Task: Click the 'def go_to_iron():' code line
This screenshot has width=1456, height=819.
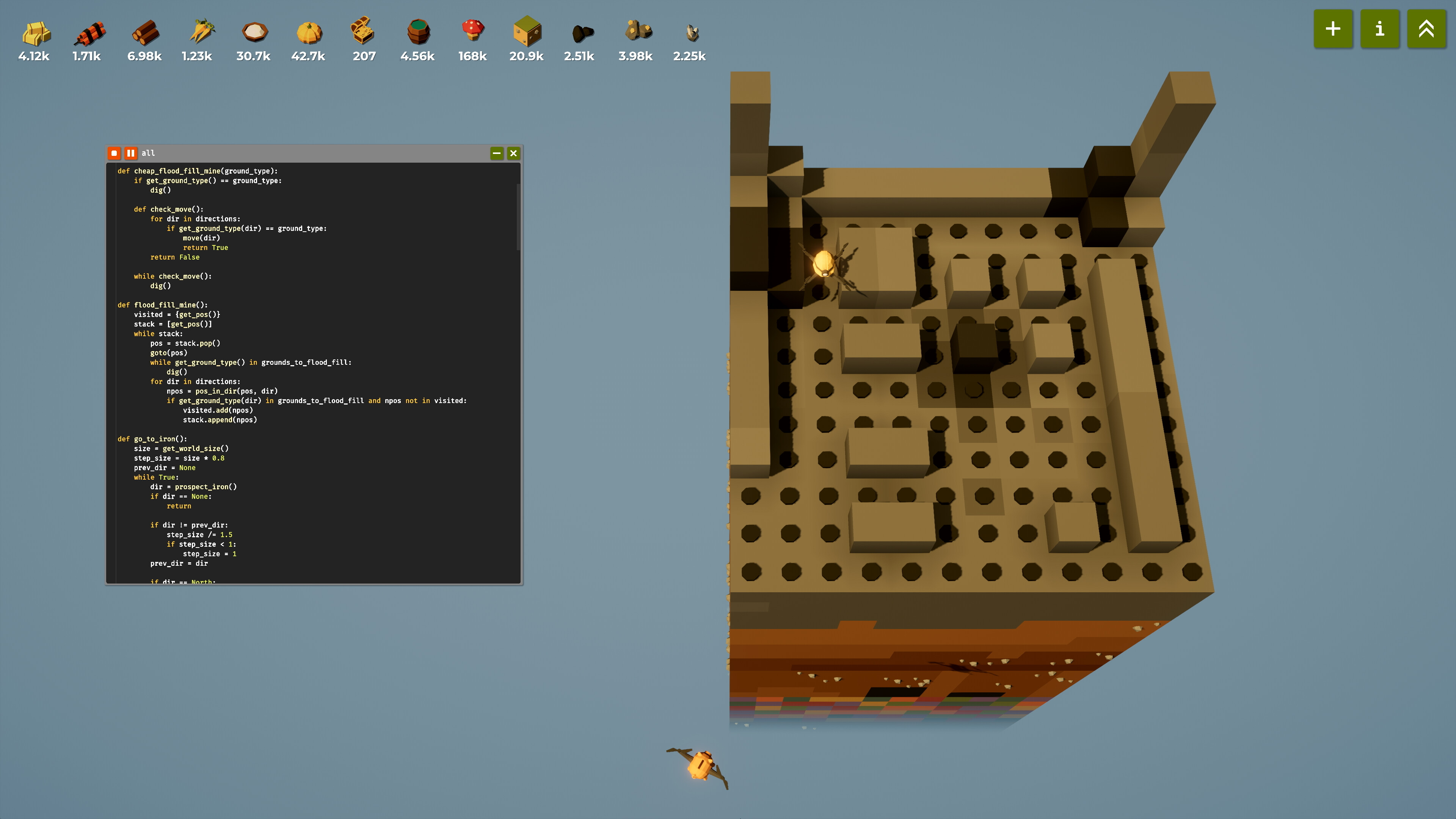Action: (152, 439)
